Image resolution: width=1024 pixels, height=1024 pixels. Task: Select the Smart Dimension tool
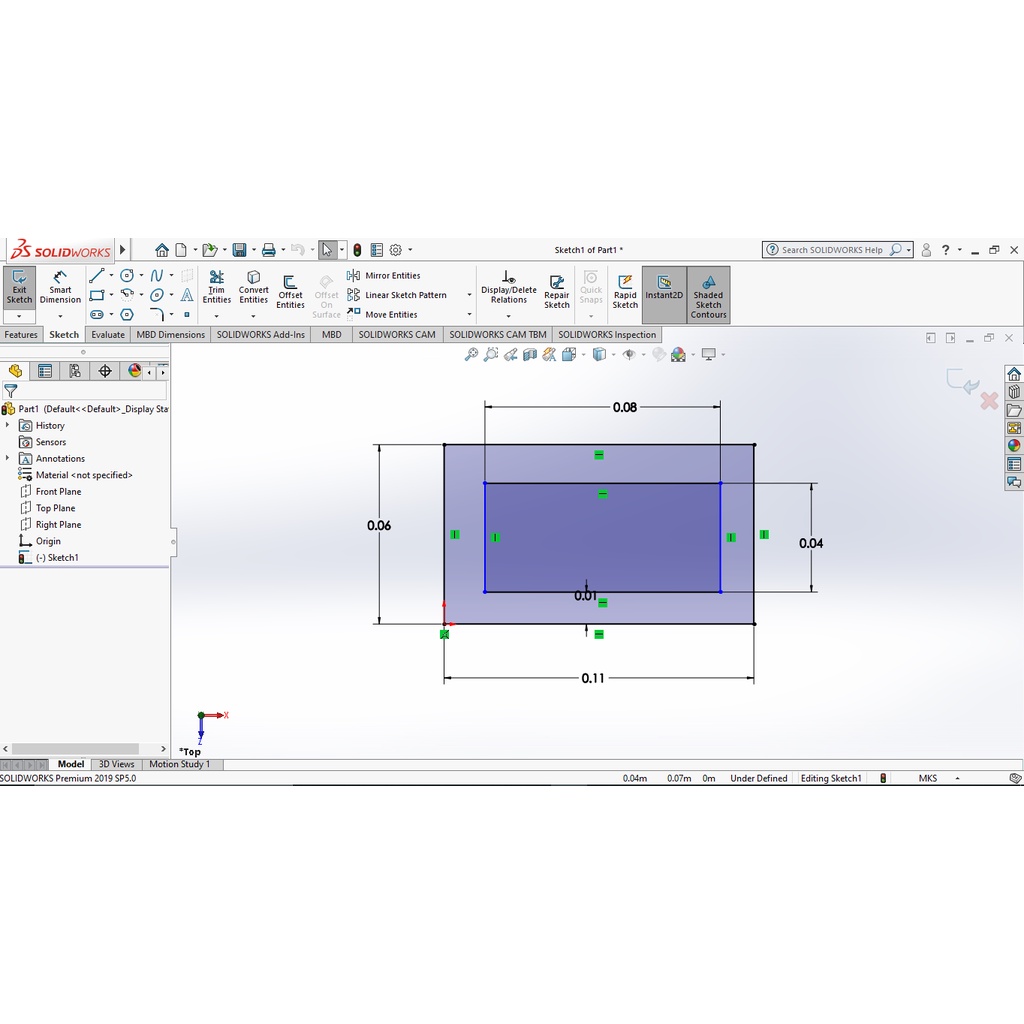(60, 287)
